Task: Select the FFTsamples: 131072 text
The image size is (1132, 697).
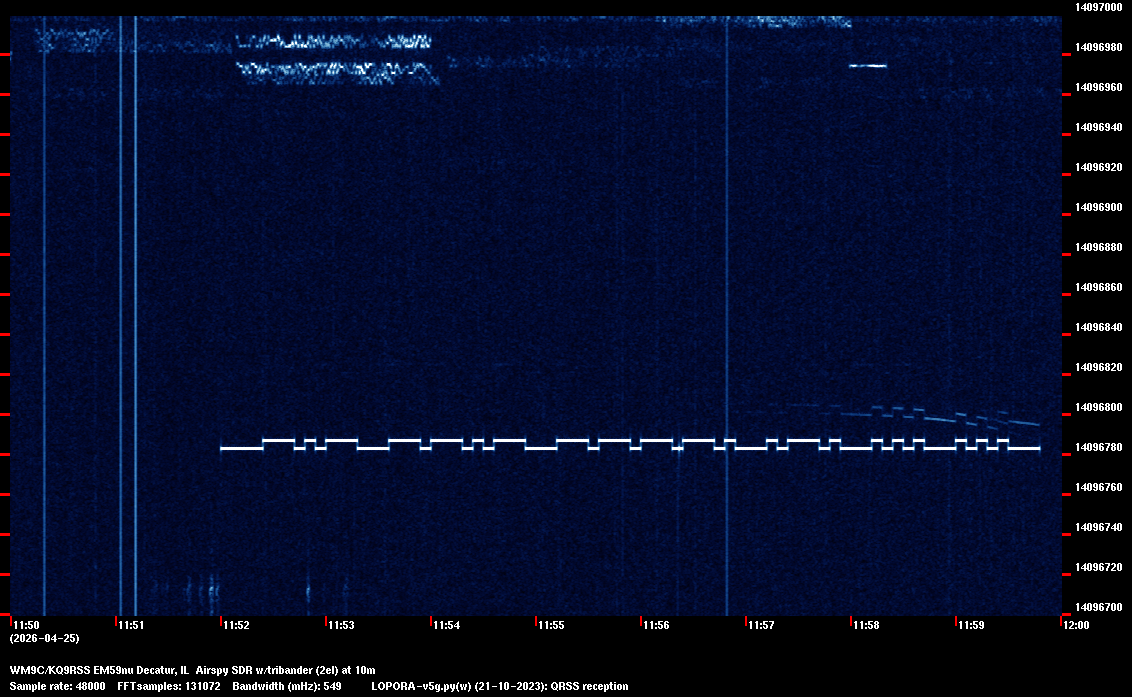Action: click(168, 686)
